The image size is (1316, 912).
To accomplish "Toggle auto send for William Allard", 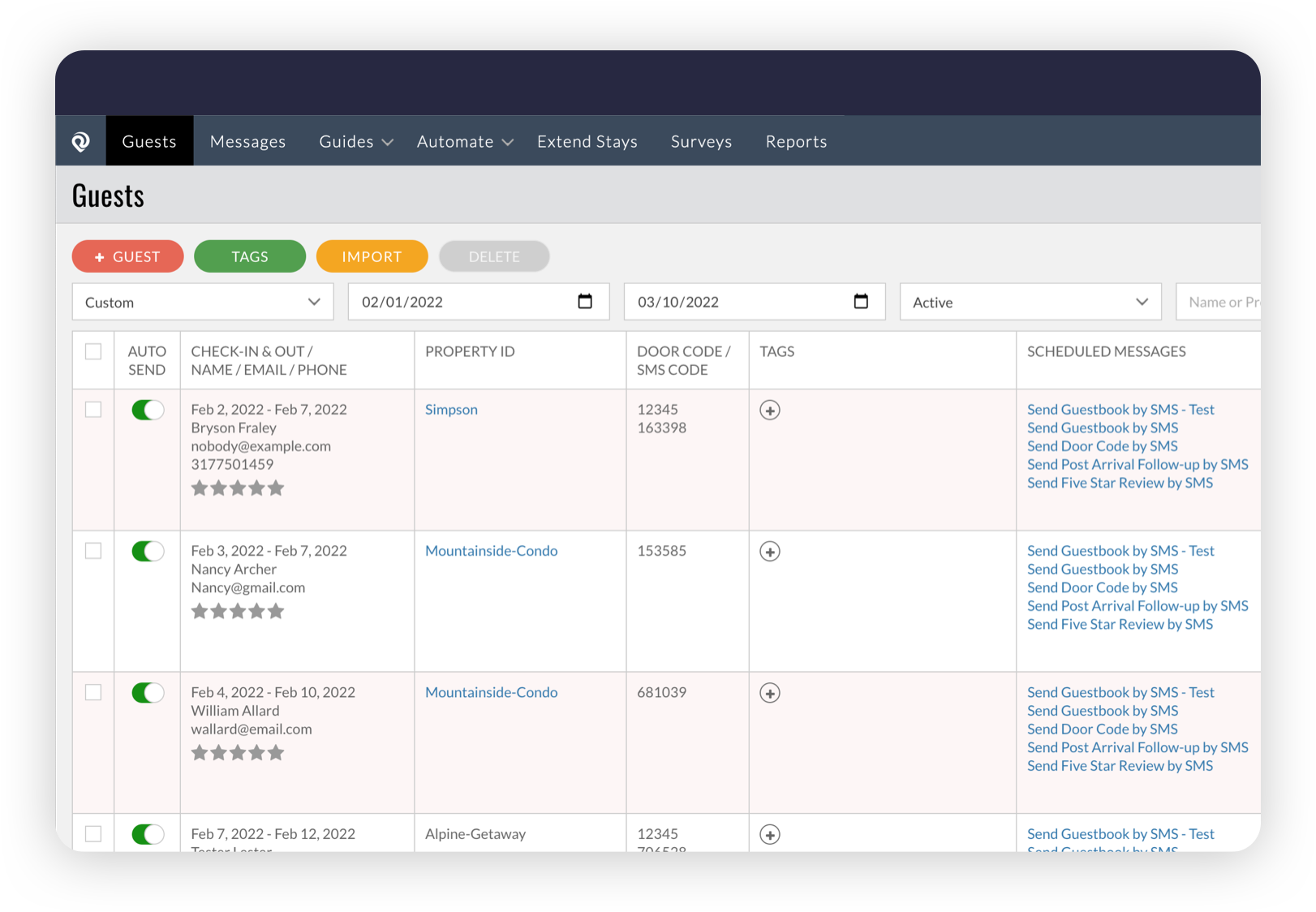I will 148,693.
